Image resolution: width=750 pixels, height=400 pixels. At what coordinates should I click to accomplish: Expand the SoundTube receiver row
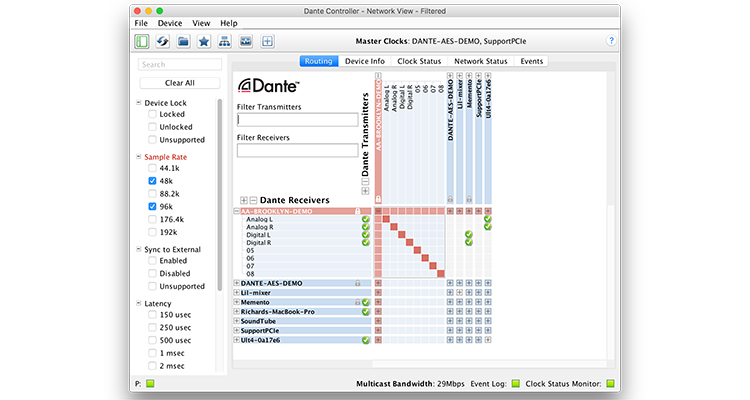point(236,321)
